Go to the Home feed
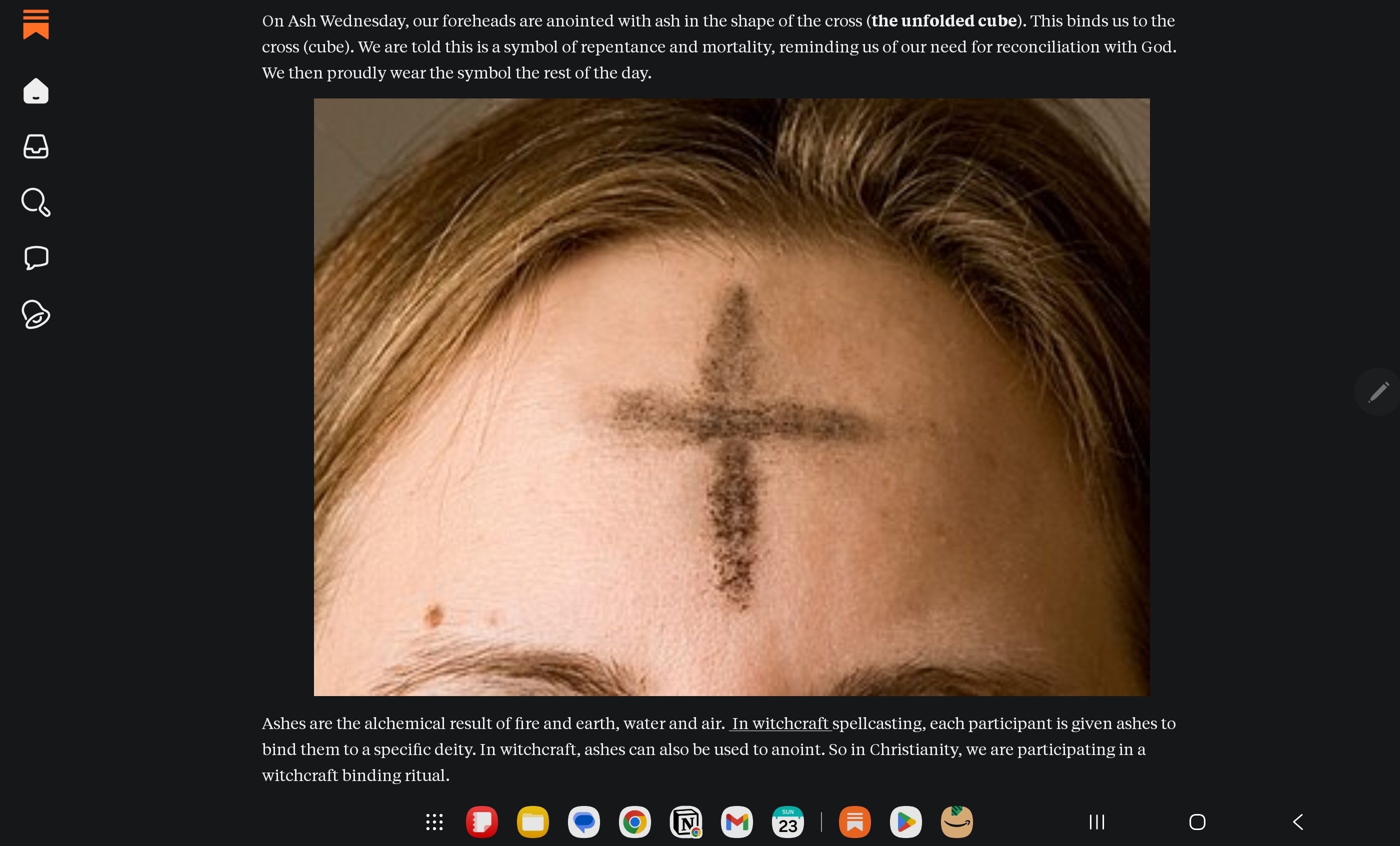Viewport: 1400px width, 846px height. pyautogui.click(x=36, y=91)
